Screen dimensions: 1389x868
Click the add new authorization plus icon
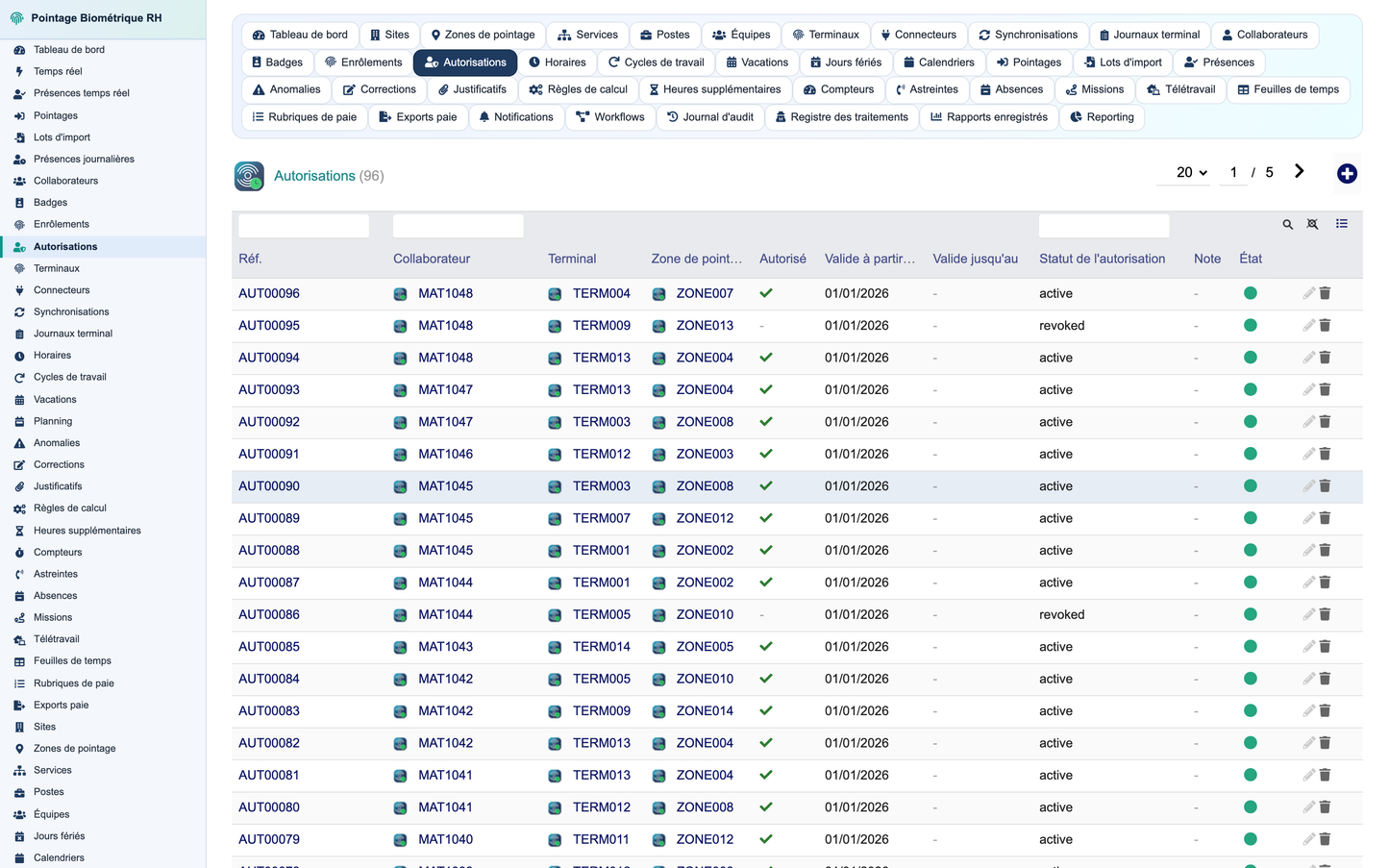pyautogui.click(x=1347, y=173)
